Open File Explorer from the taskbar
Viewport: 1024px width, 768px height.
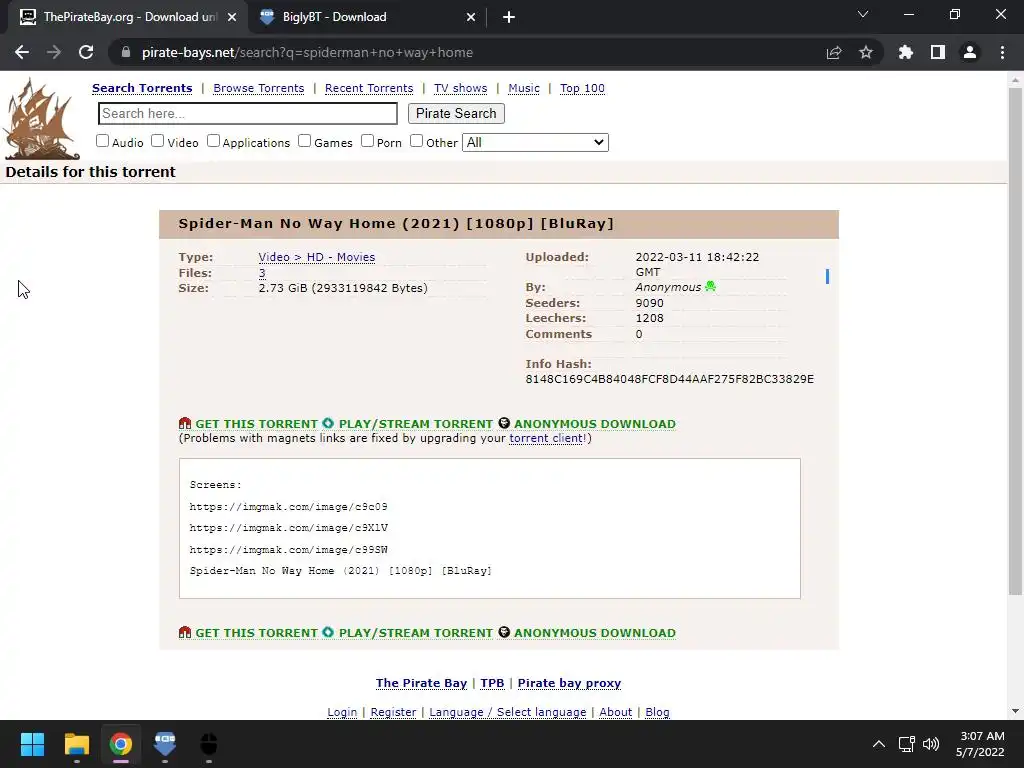click(x=76, y=744)
